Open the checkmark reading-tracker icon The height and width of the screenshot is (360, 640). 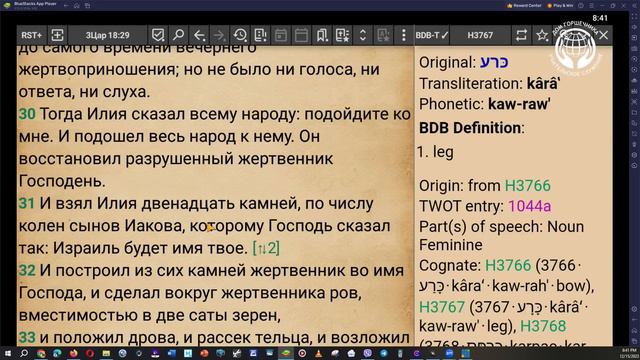(158, 35)
